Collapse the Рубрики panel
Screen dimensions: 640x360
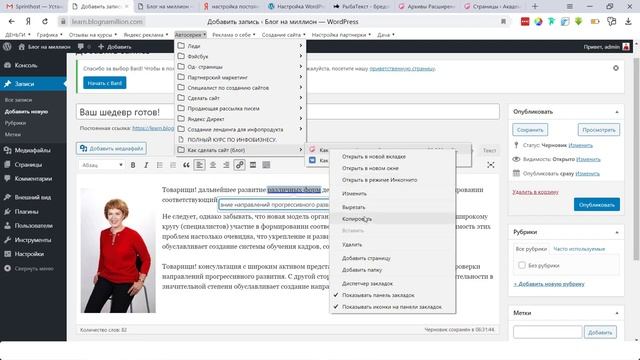(617, 232)
